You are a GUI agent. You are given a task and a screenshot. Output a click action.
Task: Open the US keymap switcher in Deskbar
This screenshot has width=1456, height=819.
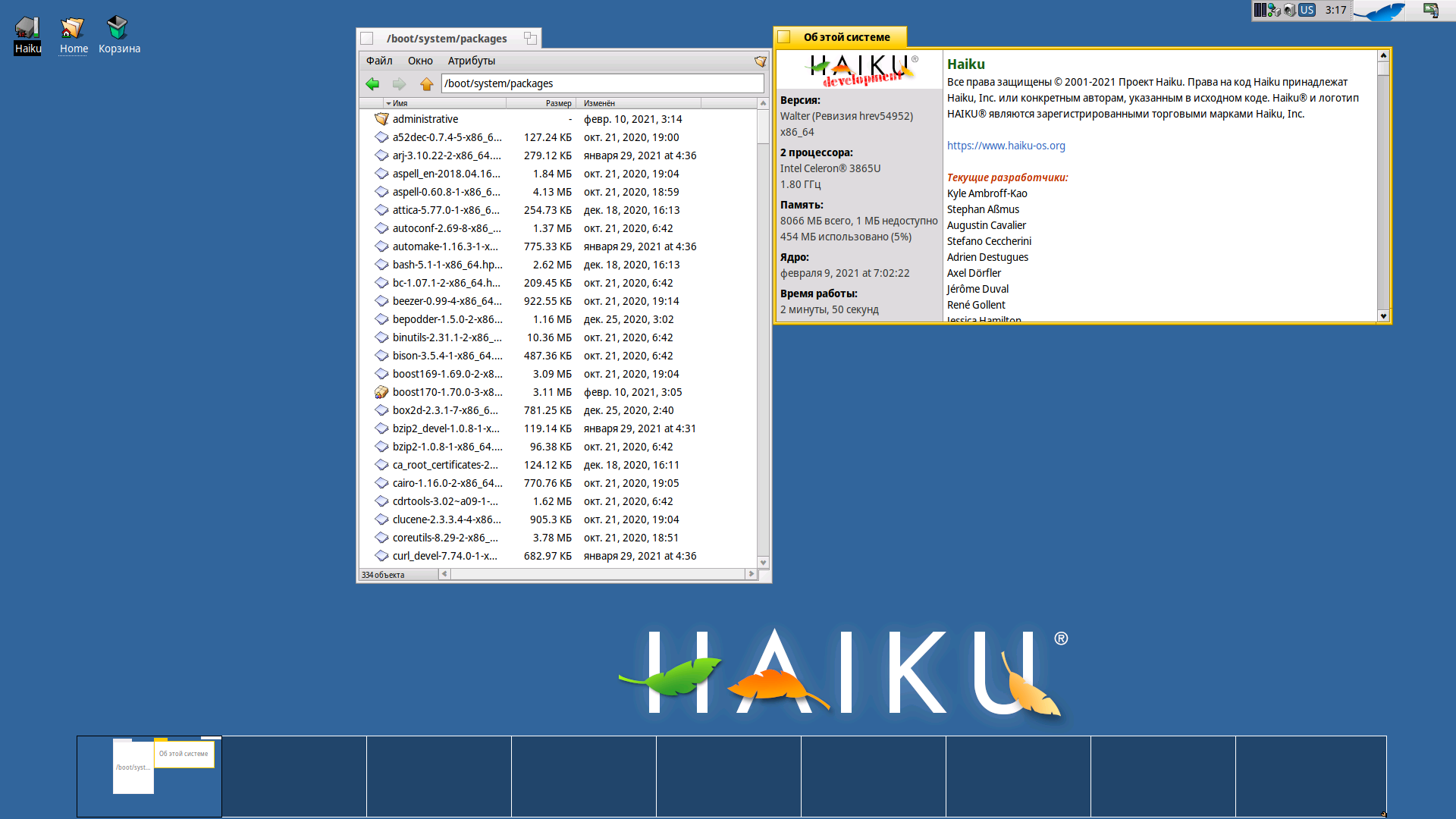pos(1307,10)
